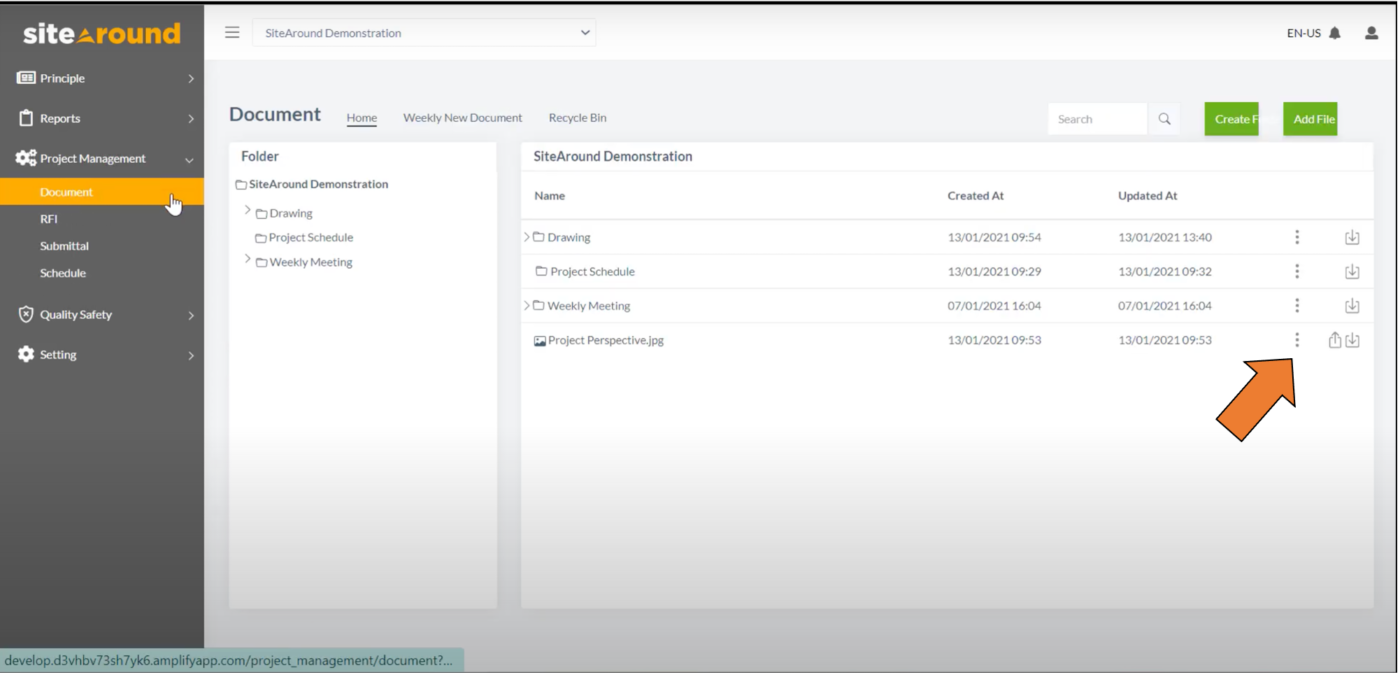
Task: Click the download icon for Weekly Meeting
Action: 1353,305
